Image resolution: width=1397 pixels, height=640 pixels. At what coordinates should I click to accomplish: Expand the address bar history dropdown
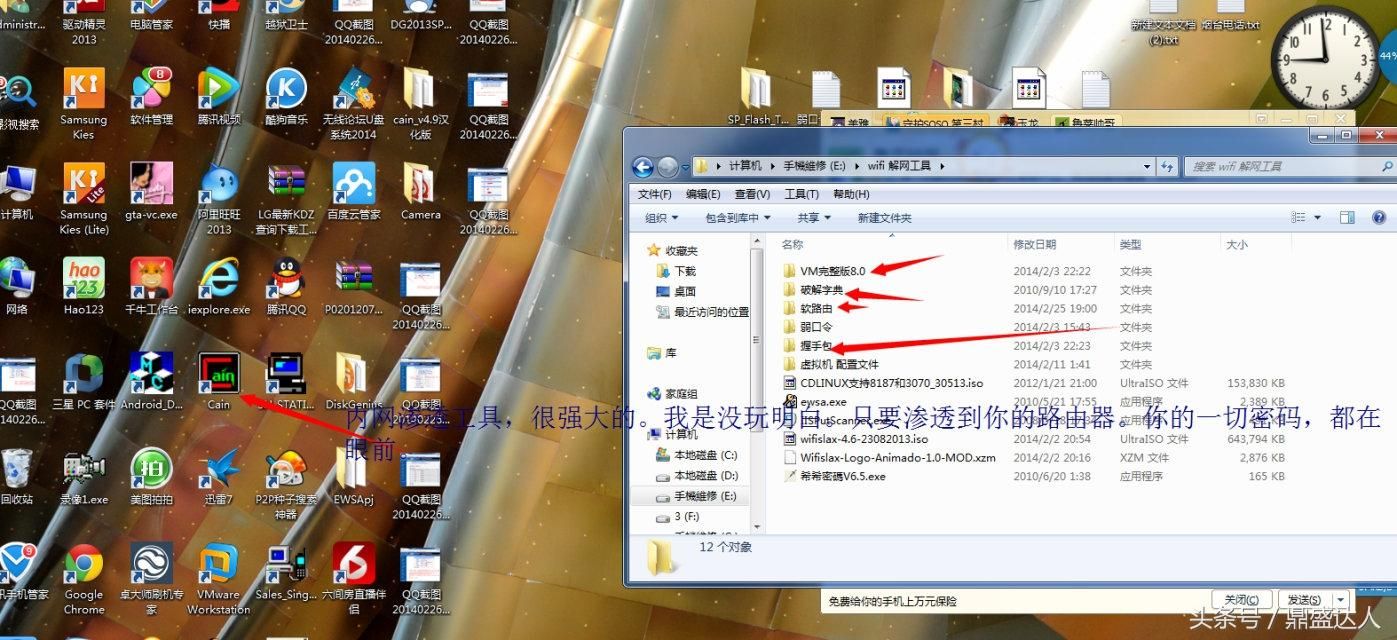point(1147,166)
